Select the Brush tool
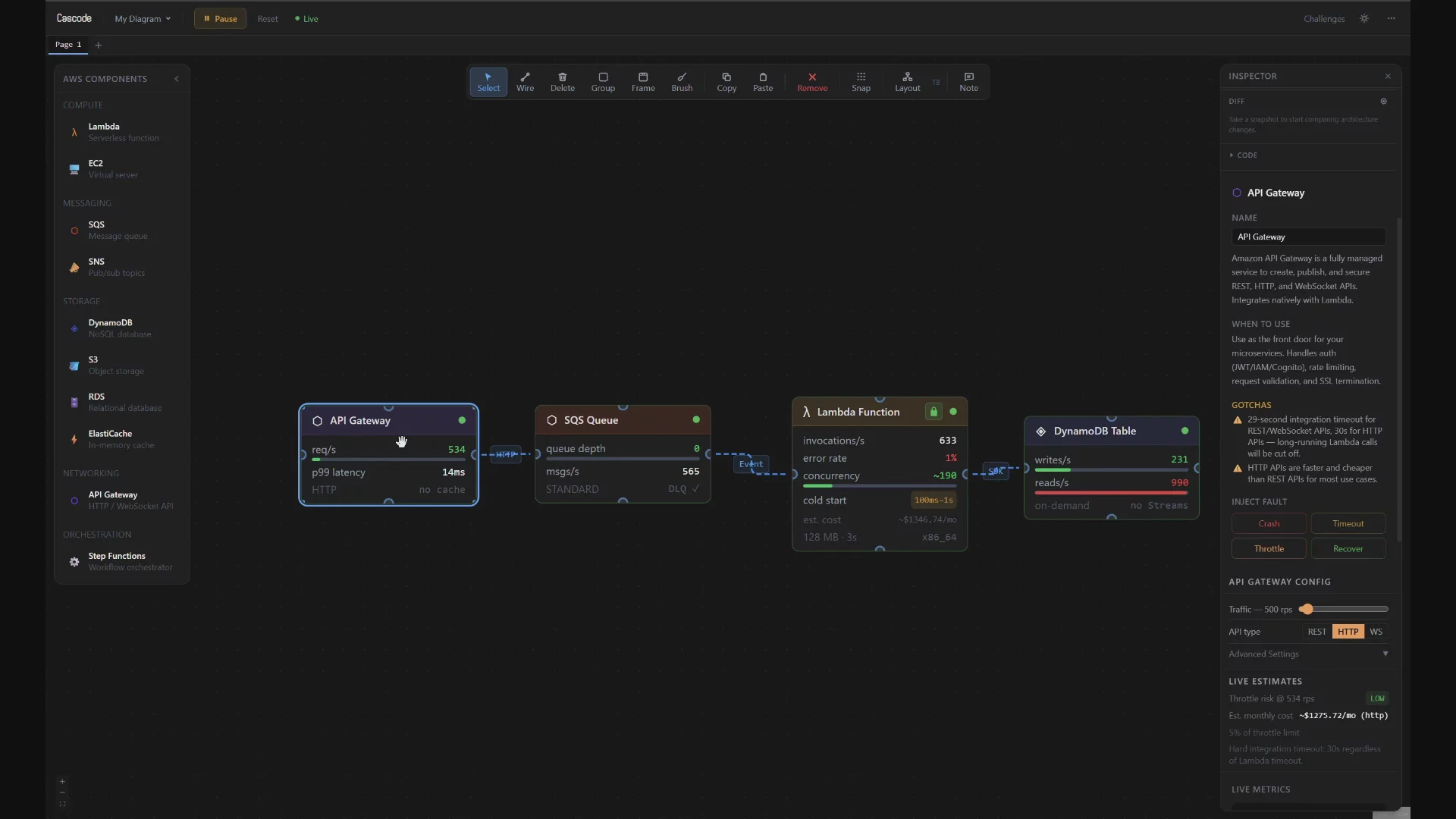 tap(682, 82)
